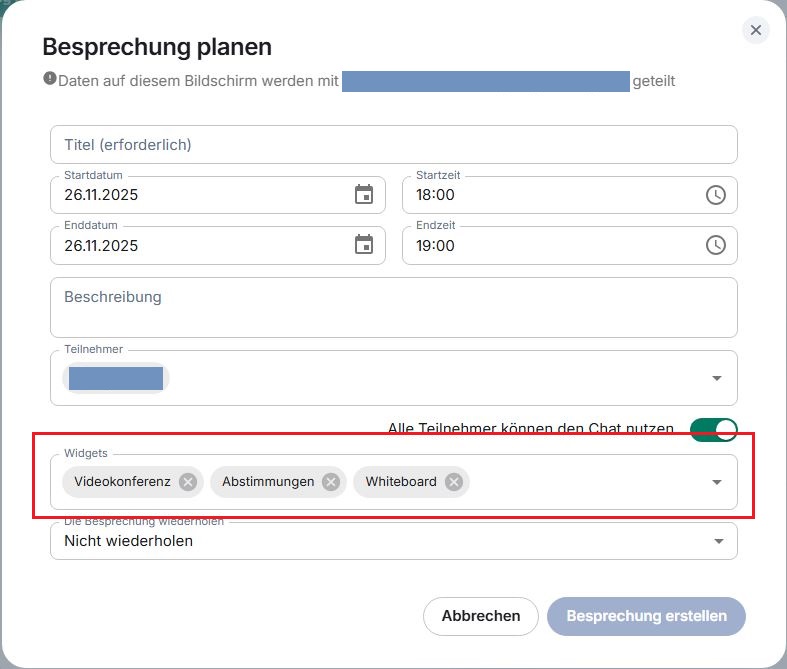Click Besprechung erstellen button
This screenshot has width=787, height=669.
coord(646,616)
